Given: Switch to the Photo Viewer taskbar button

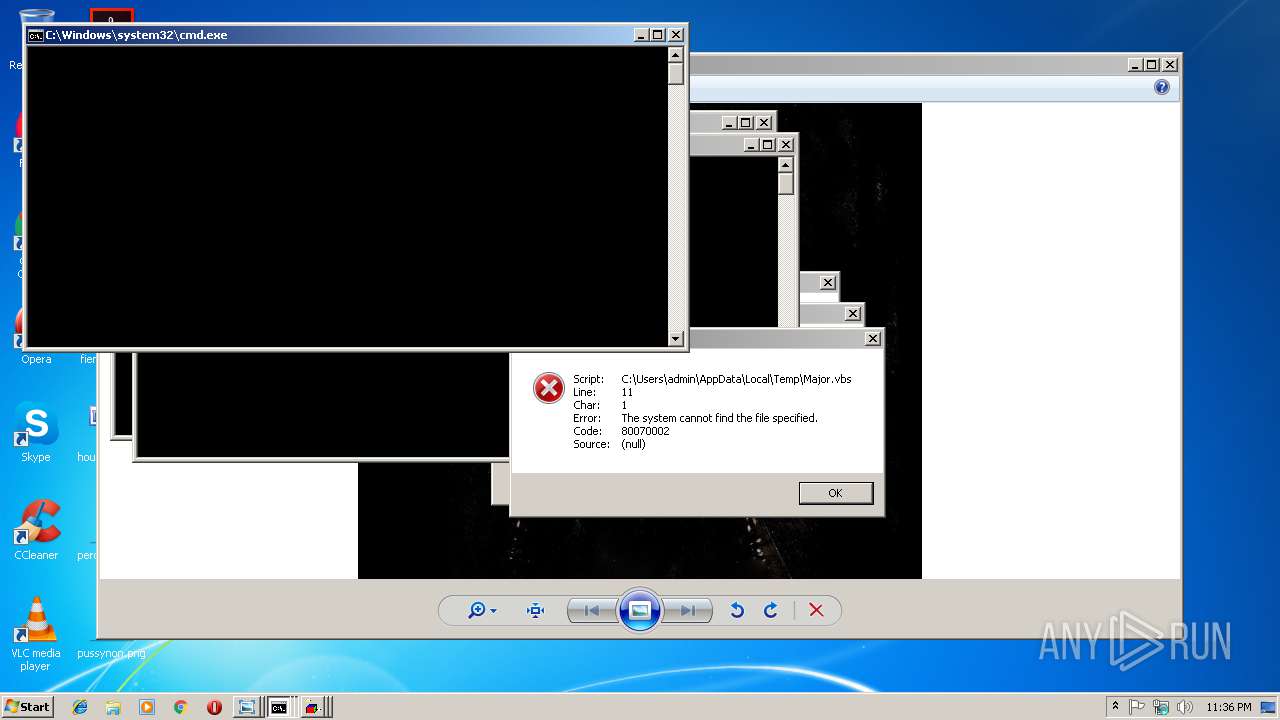Looking at the screenshot, I should pyautogui.click(x=246, y=707).
